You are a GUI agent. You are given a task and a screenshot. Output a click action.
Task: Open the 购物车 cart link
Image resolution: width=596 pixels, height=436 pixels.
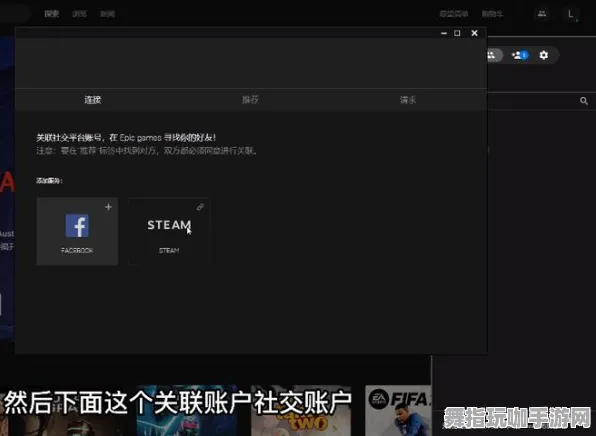[493, 14]
